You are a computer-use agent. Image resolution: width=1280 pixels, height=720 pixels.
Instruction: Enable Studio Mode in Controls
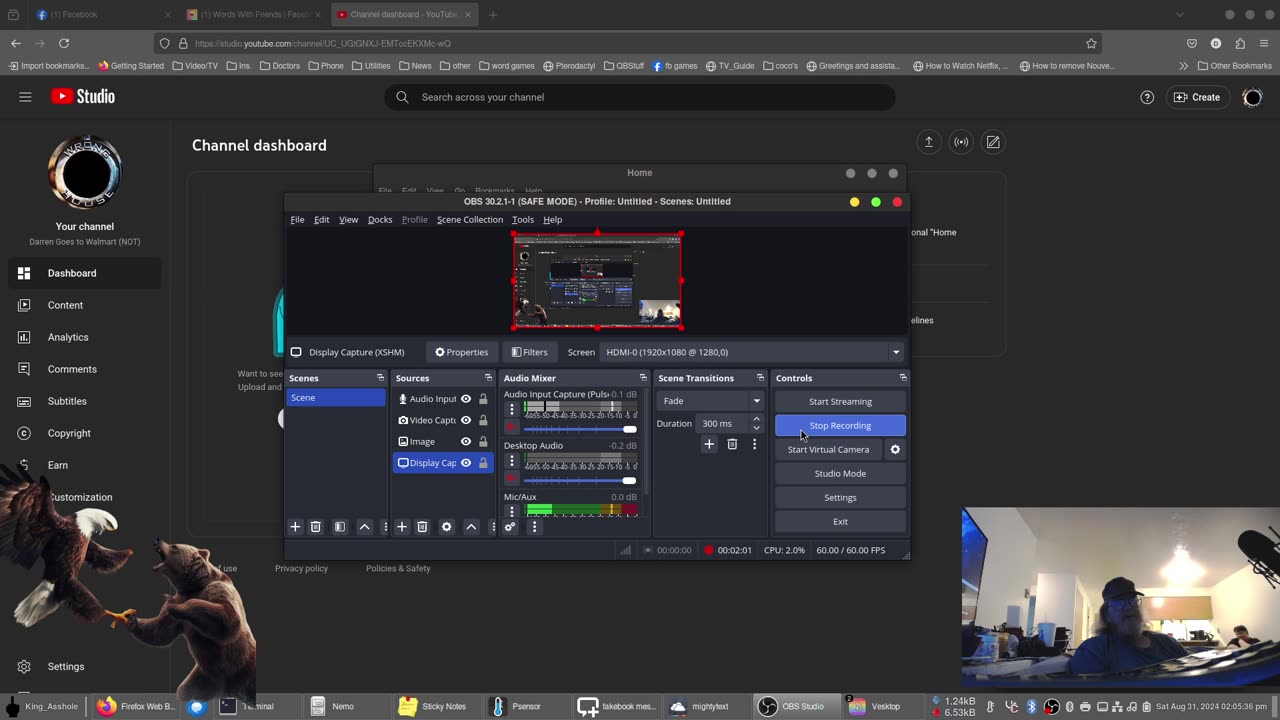click(x=840, y=474)
